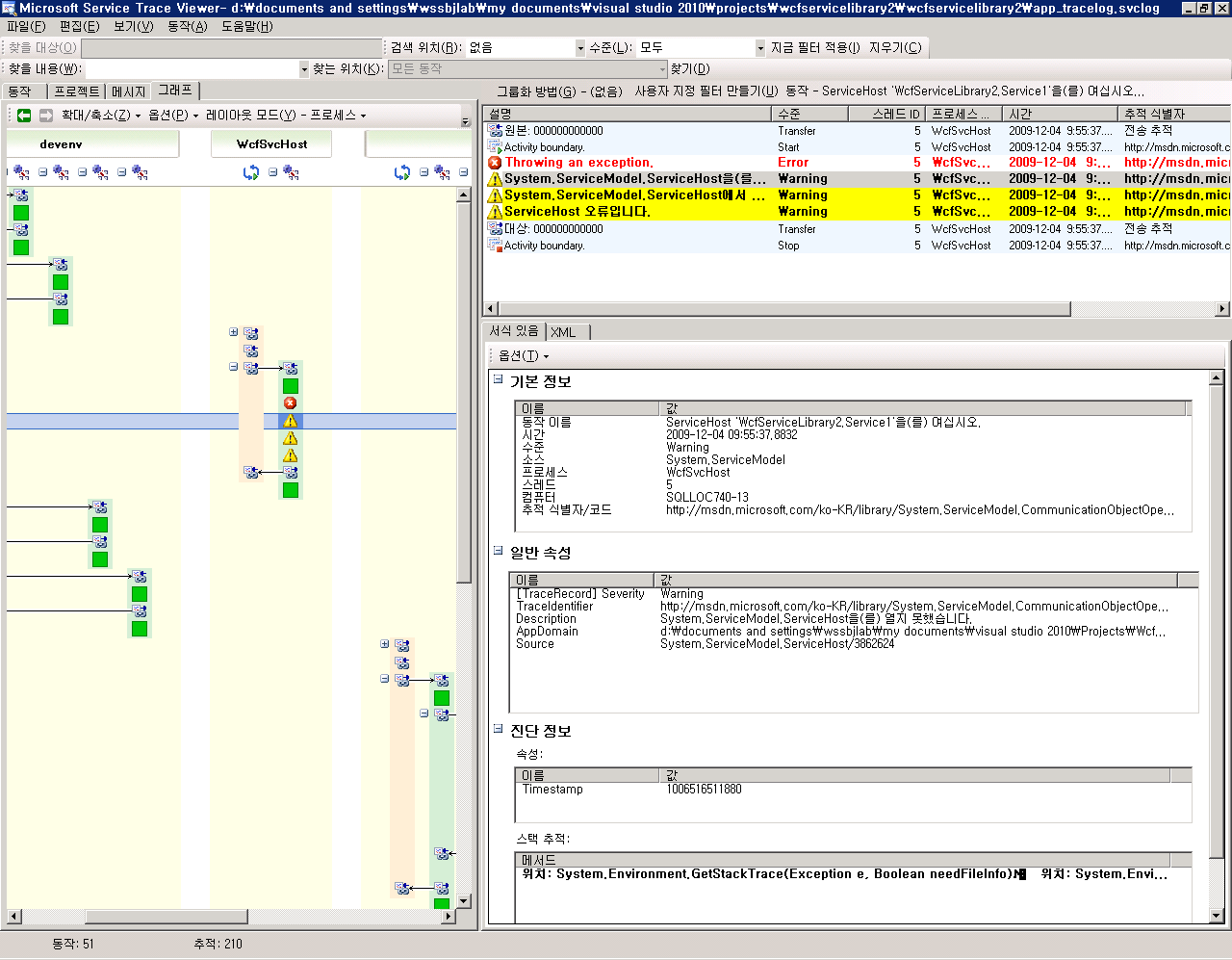The height and width of the screenshot is (960, 1232).
Task: Switch to the 프로젝트 tab
Action: 77,91
